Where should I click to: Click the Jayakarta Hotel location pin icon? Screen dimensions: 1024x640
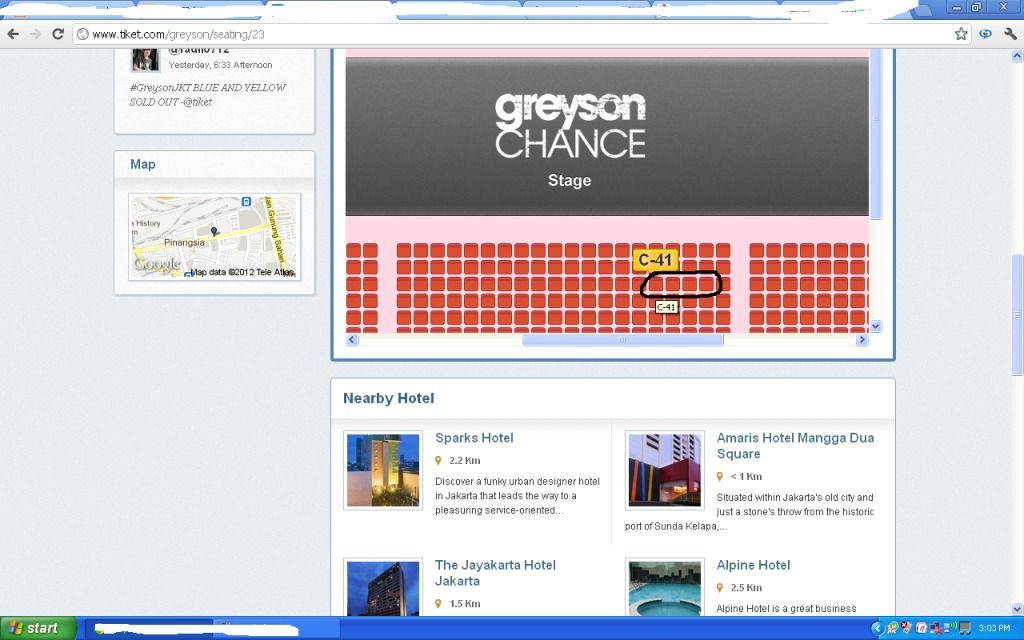[x=438, y=603]
